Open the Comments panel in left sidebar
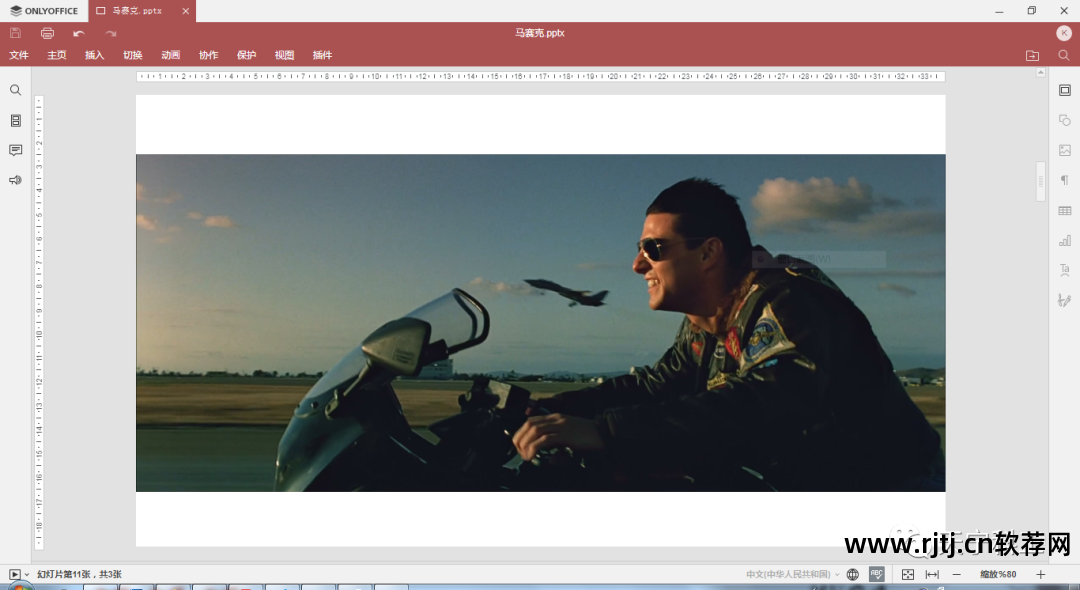The image size is (1080, 590). click(15, 150)
